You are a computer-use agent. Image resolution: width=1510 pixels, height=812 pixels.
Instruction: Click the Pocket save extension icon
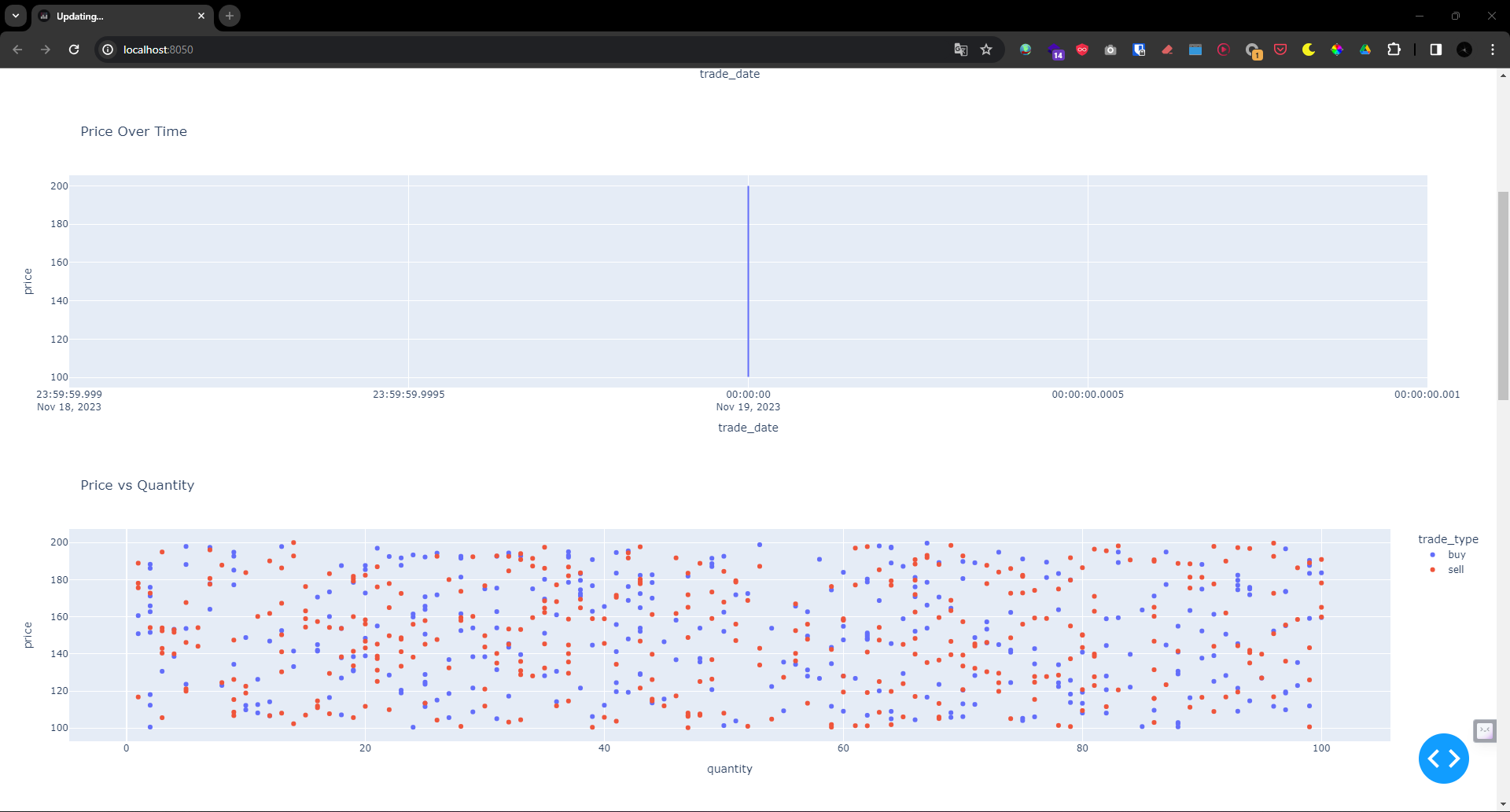1280,50
